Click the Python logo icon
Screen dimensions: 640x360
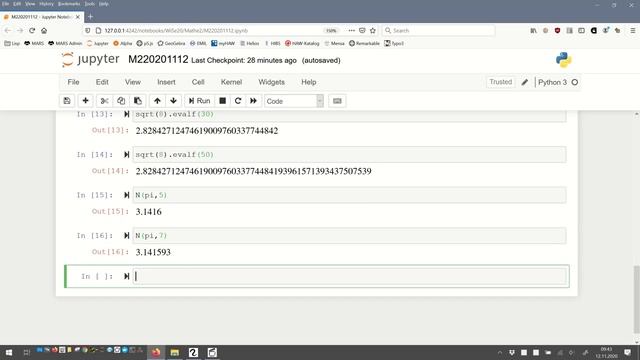564,60
